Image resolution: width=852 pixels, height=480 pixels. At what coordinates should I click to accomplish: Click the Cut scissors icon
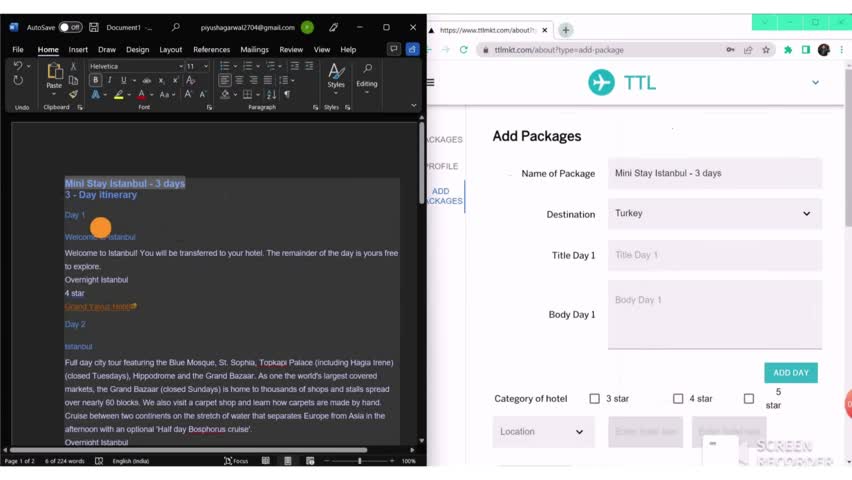73,66
